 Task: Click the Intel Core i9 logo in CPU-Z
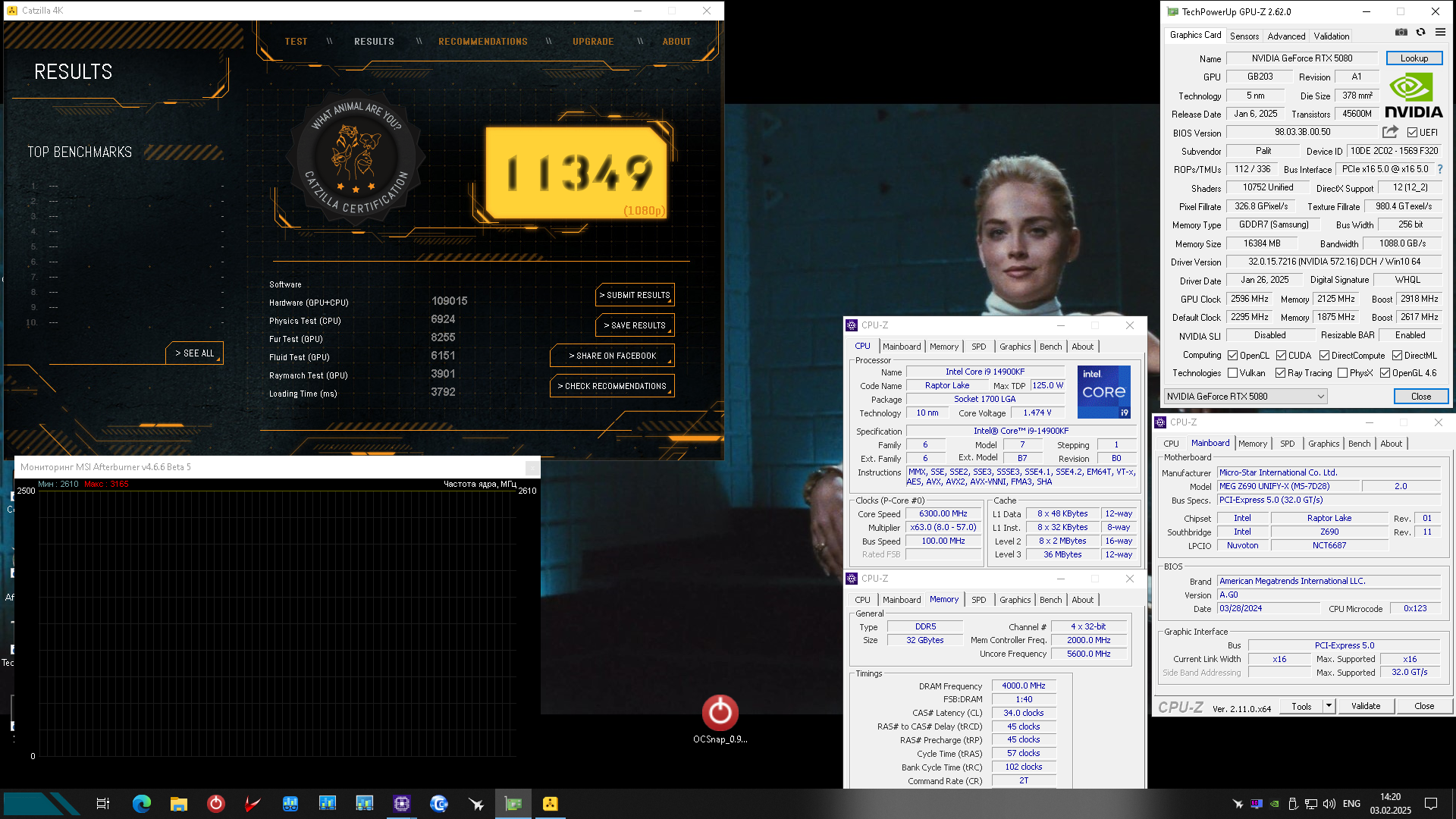tap(1104, 391)
